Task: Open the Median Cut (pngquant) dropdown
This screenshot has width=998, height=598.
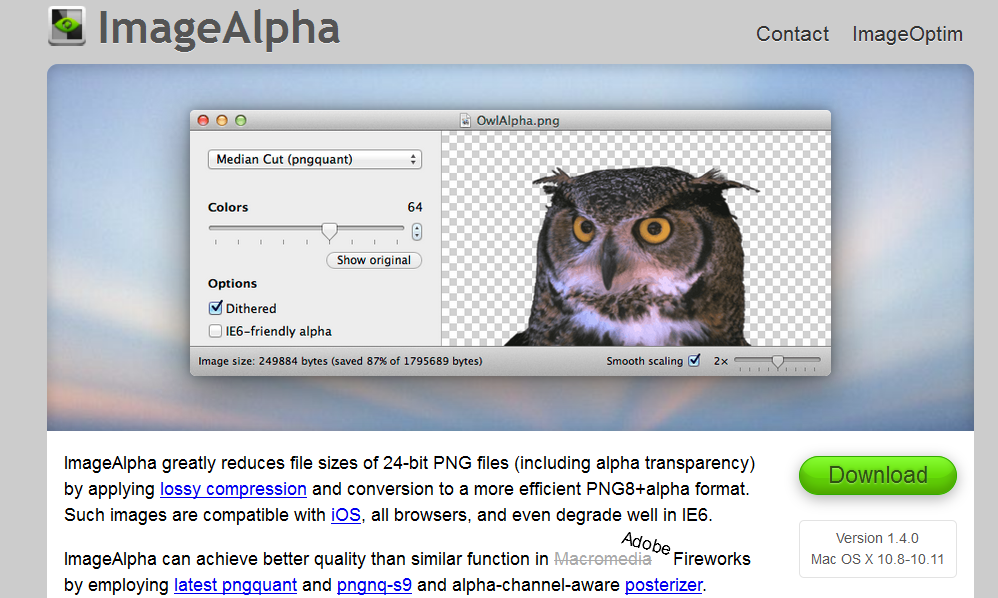Action: [314, 159]
